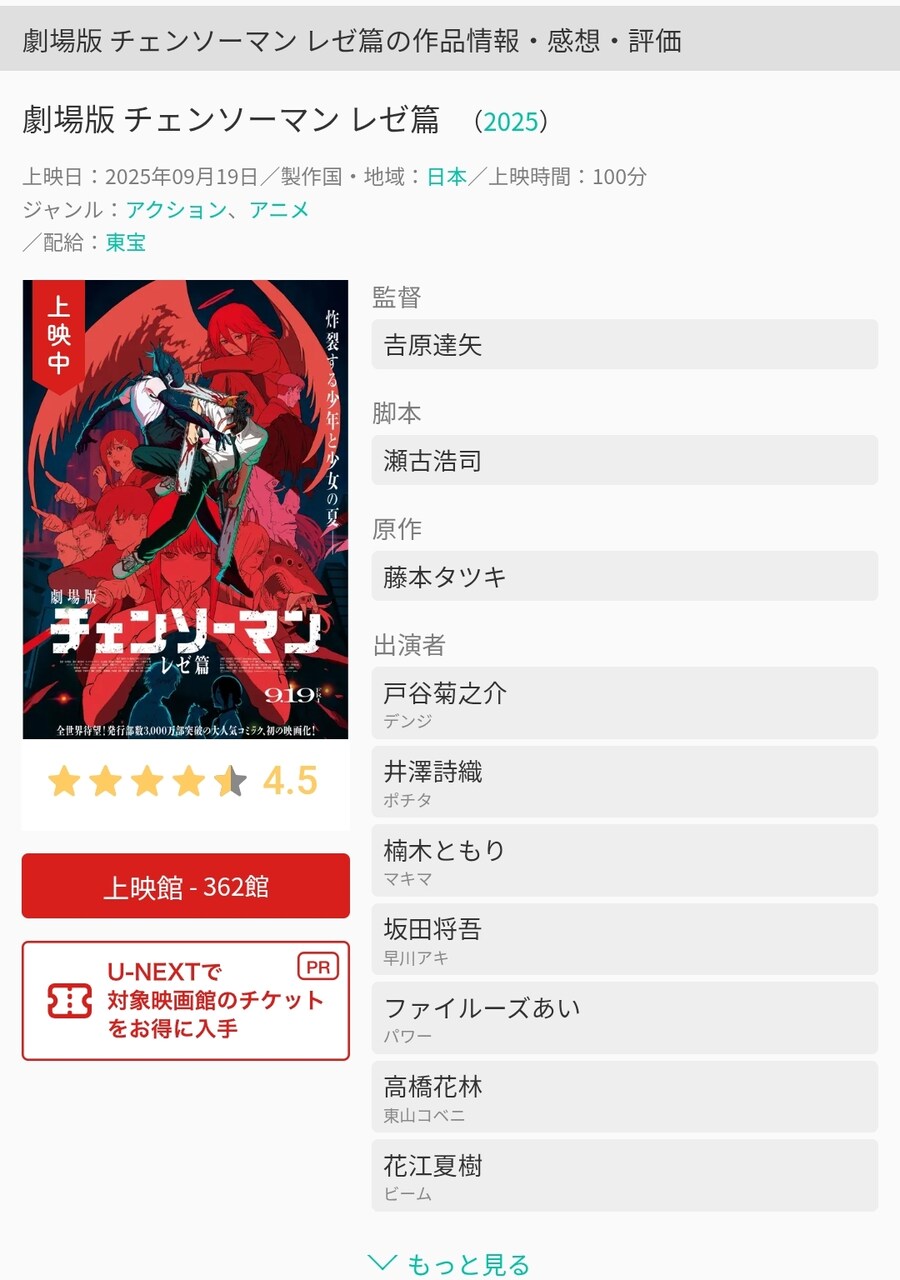Click the 上映中 ribbon on the poster

(x=59, y=332)
